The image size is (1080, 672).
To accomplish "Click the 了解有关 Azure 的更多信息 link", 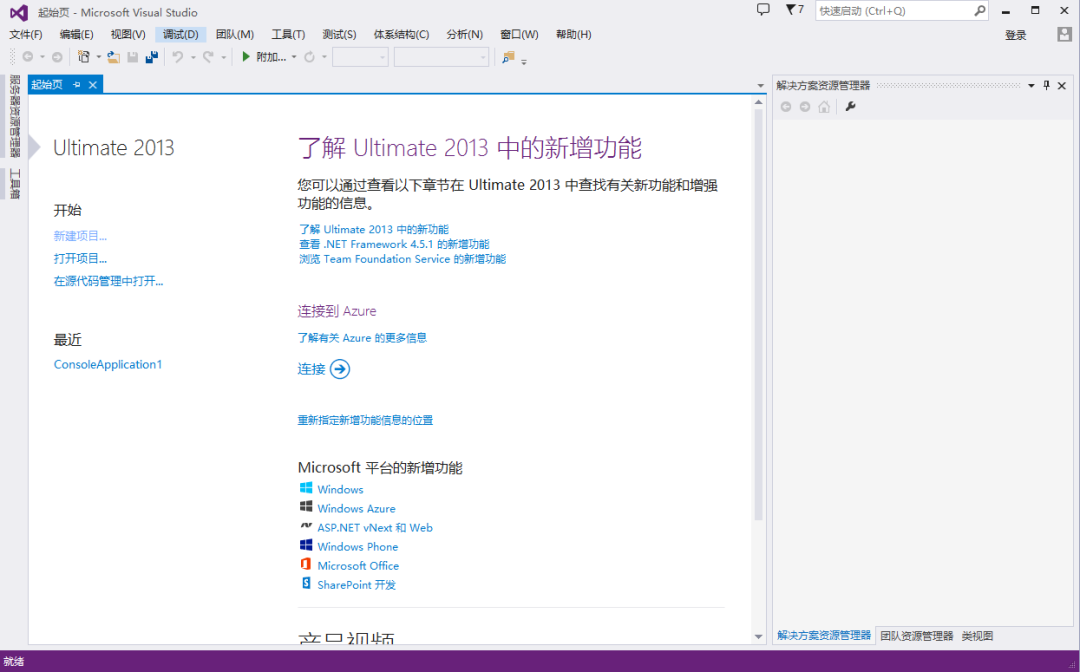I will pyautogui.click(x=362, y=337).
